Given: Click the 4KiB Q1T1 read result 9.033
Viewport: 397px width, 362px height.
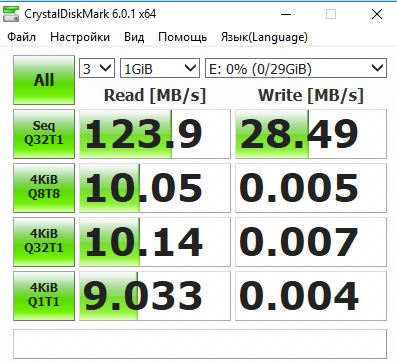Looking at the screenshot, I should click(x=155, y=296).
